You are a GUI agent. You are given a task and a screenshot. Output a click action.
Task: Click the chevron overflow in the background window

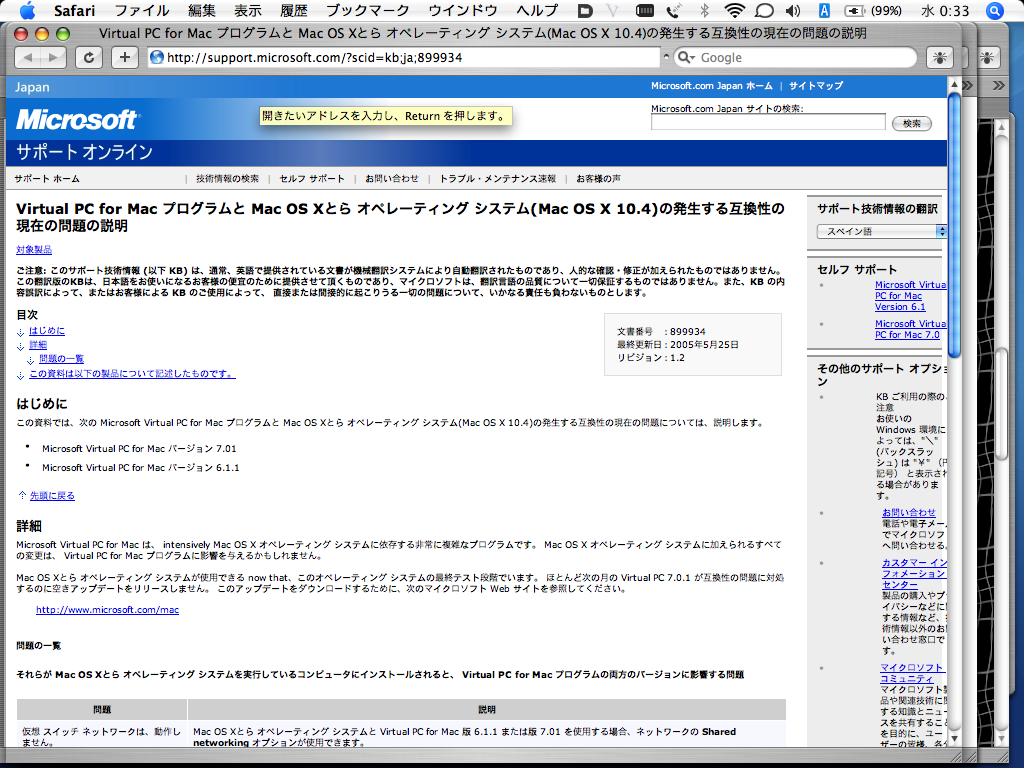coord(999,86)
